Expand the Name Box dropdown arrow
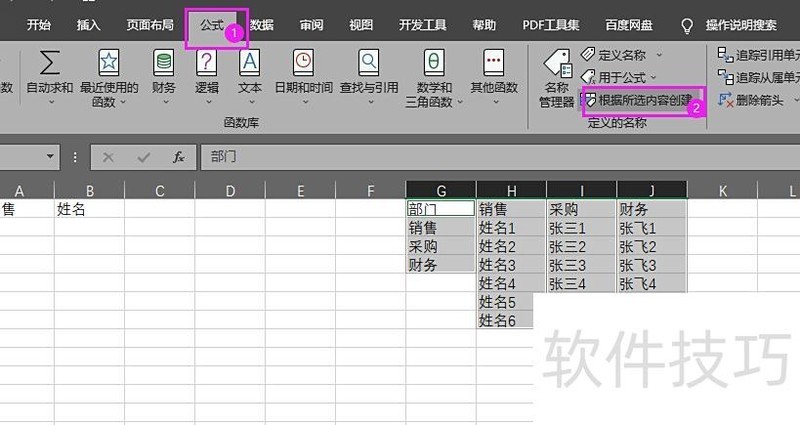This screenshot has height=425, width=800. (50, 156)
